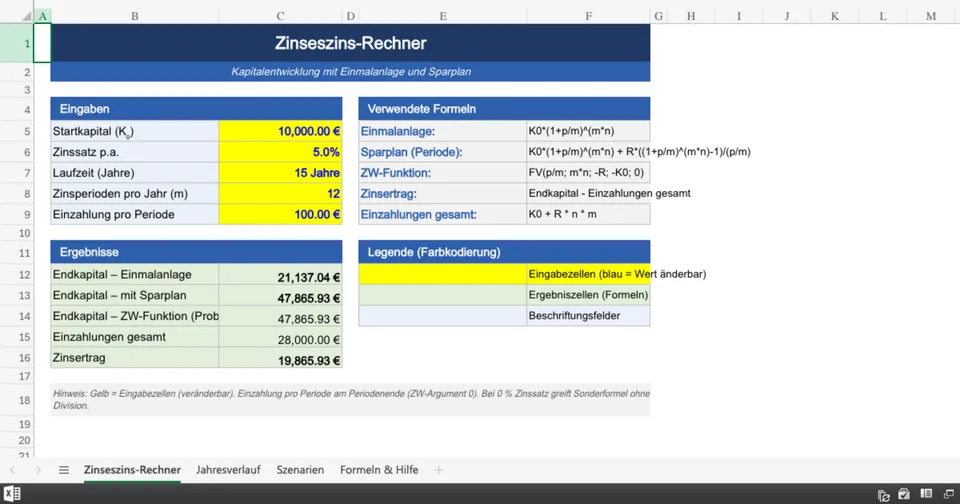The width and height of the screenshot is (960, 504).
Task: Click the document sync icon in bottom bar
Action: point(883,495)
